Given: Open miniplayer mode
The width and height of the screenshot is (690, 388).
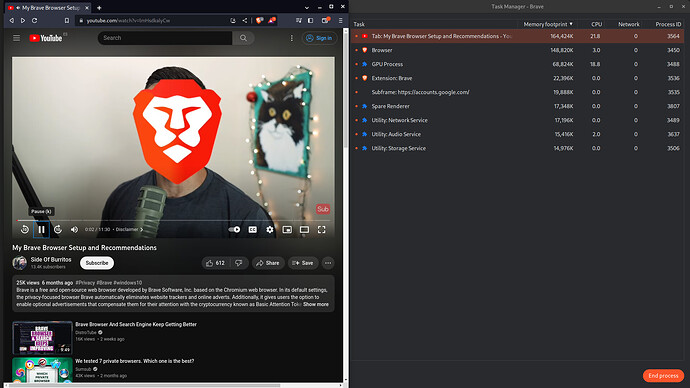Looking at the screenshot, I should pyautogui.click(x=287, y=230).
